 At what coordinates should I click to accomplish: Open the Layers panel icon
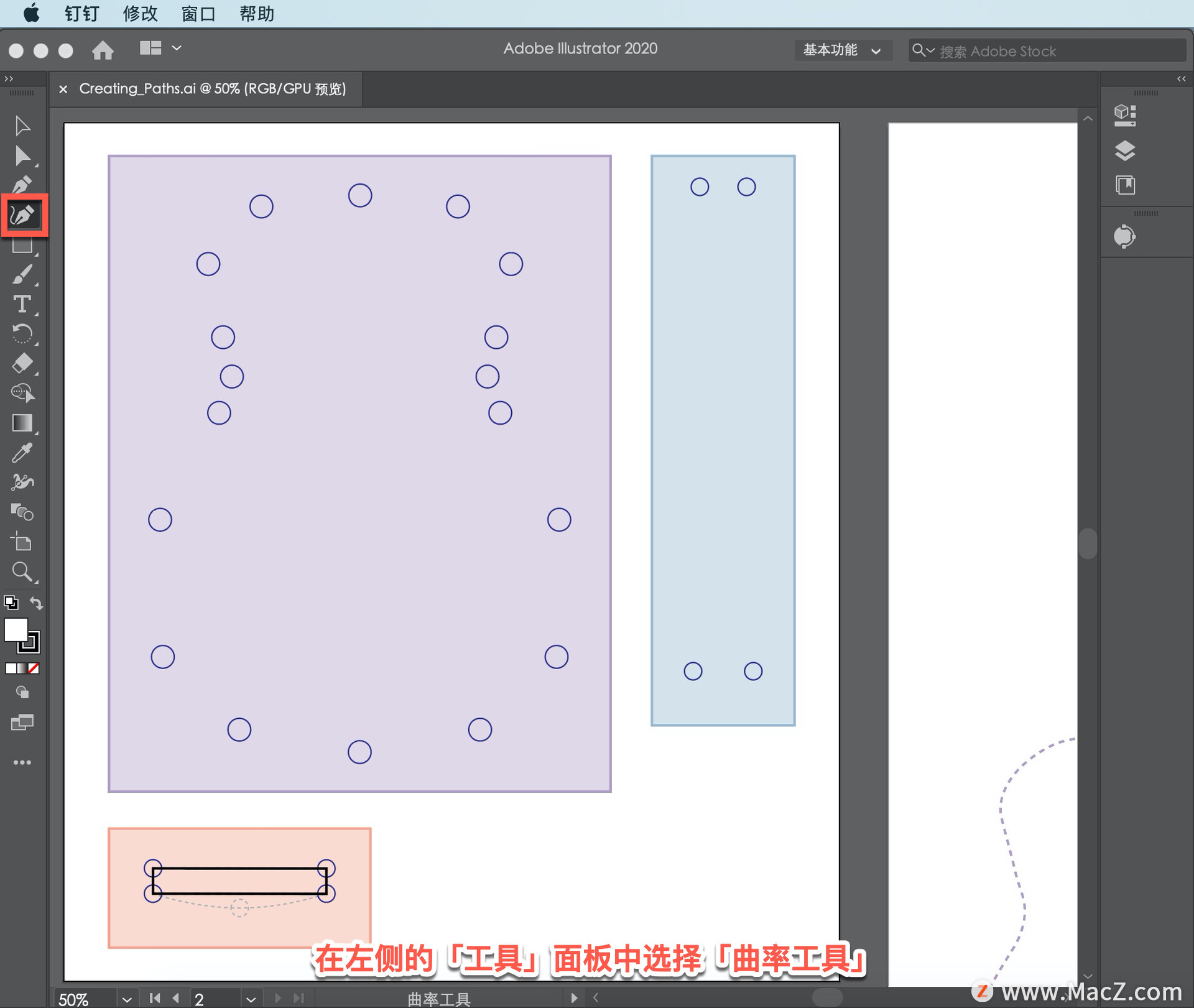tap(1125, 150)
